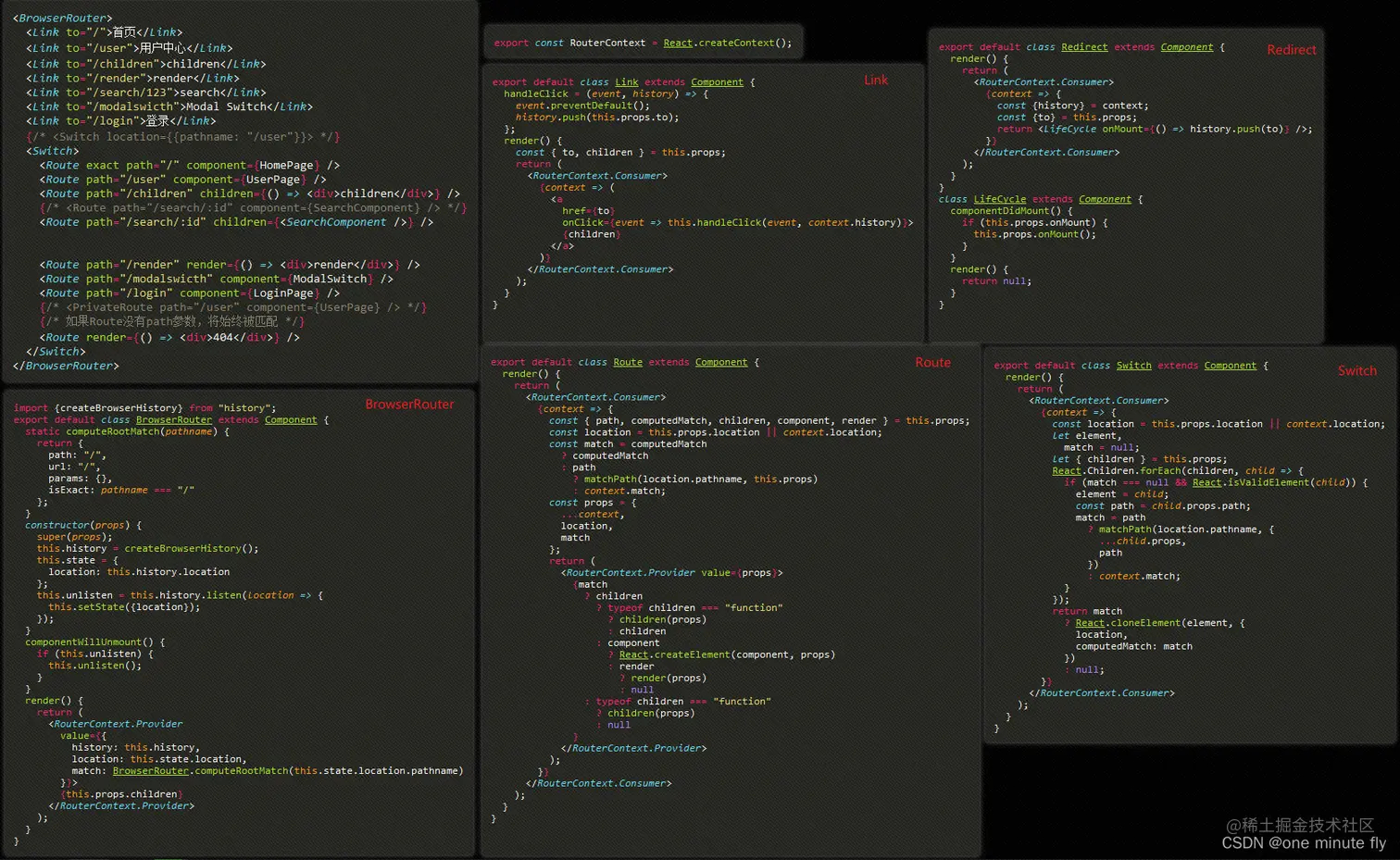Click the Link to="/search/123" search line
The width and height of the screenshot is (1400, 860).
(x=145, y=93)
